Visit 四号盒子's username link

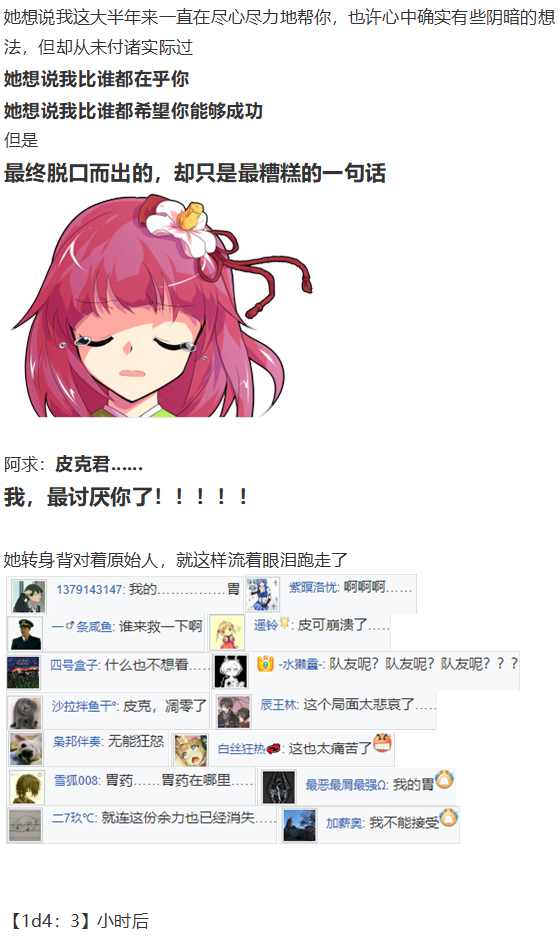(75, 664)
